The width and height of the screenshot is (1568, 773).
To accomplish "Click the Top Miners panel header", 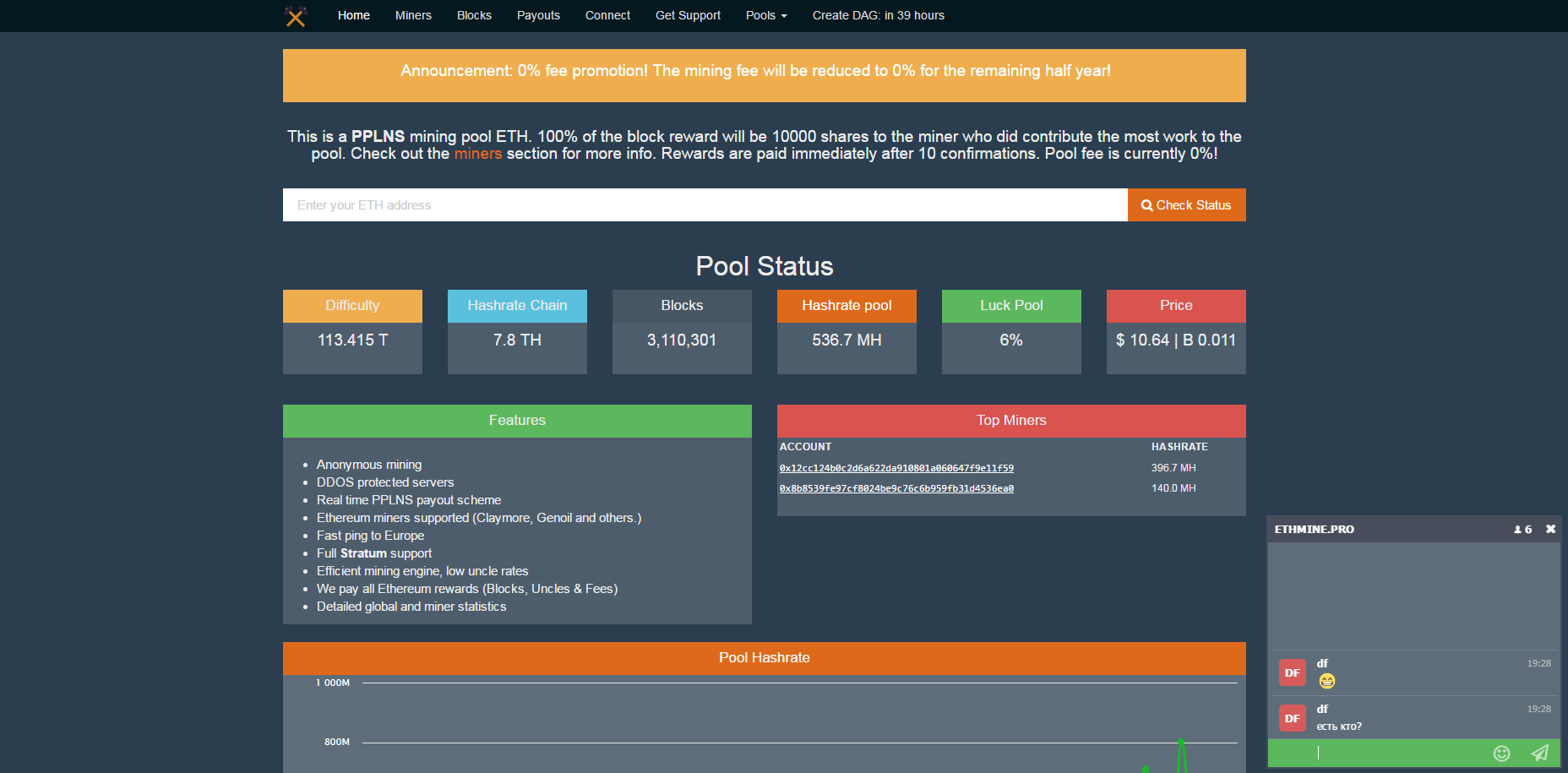I will tap(1011, 421).
